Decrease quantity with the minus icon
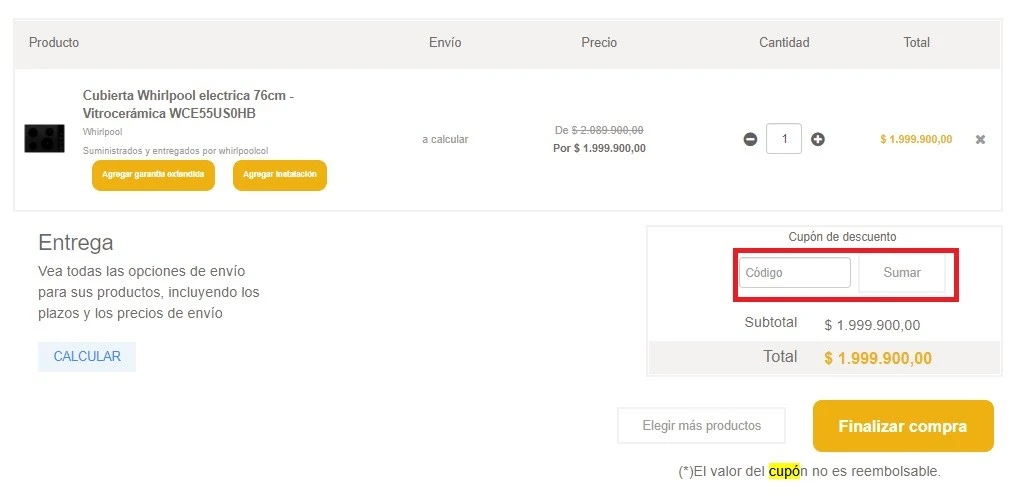Viewport: 1025px width, 501px height. pos(750,139)
